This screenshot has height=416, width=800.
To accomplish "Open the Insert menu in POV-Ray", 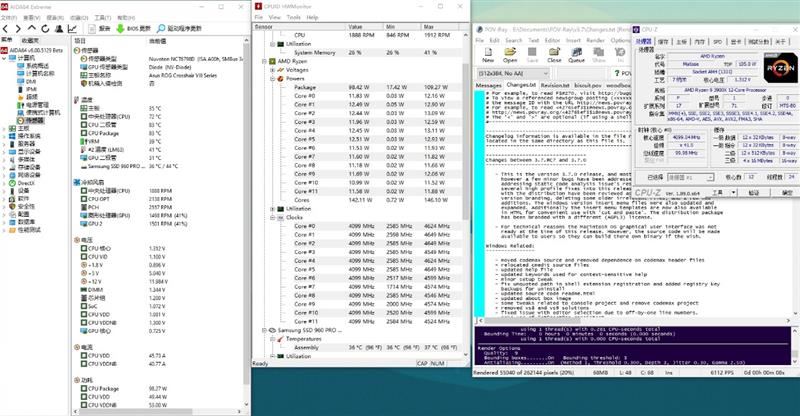I will [x=573, y=40].
